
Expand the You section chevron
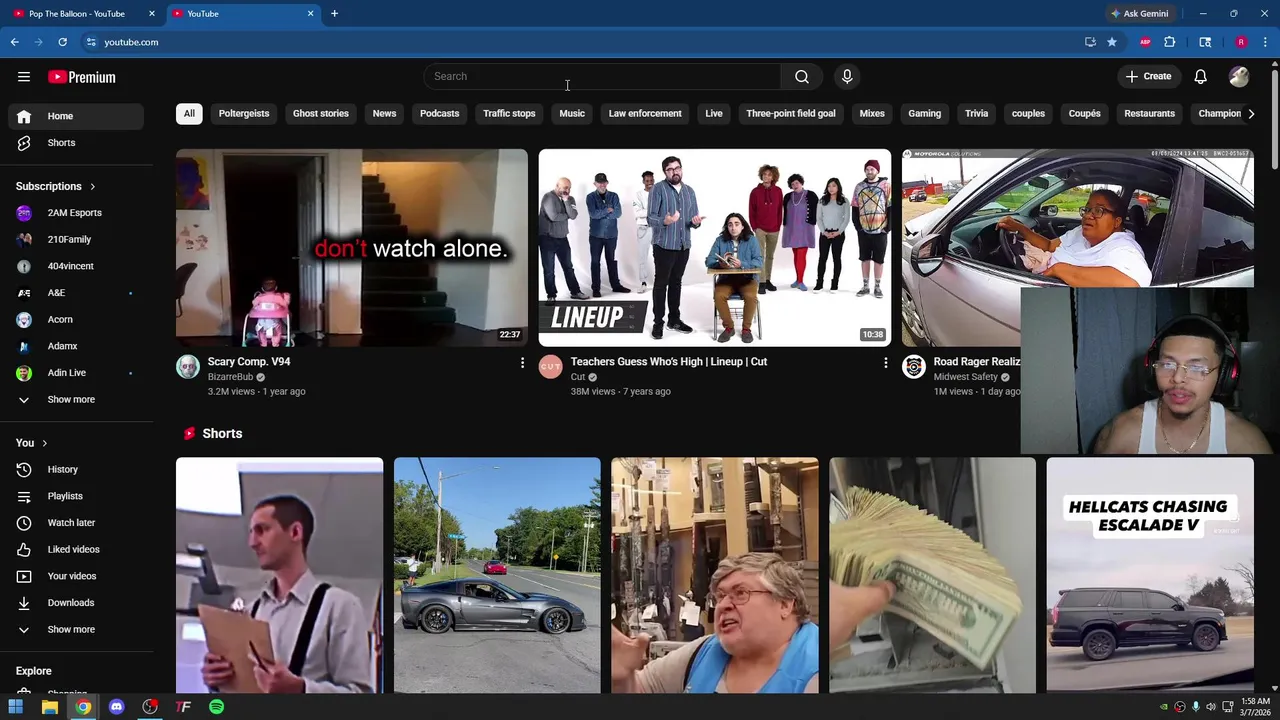click(45, 443)
